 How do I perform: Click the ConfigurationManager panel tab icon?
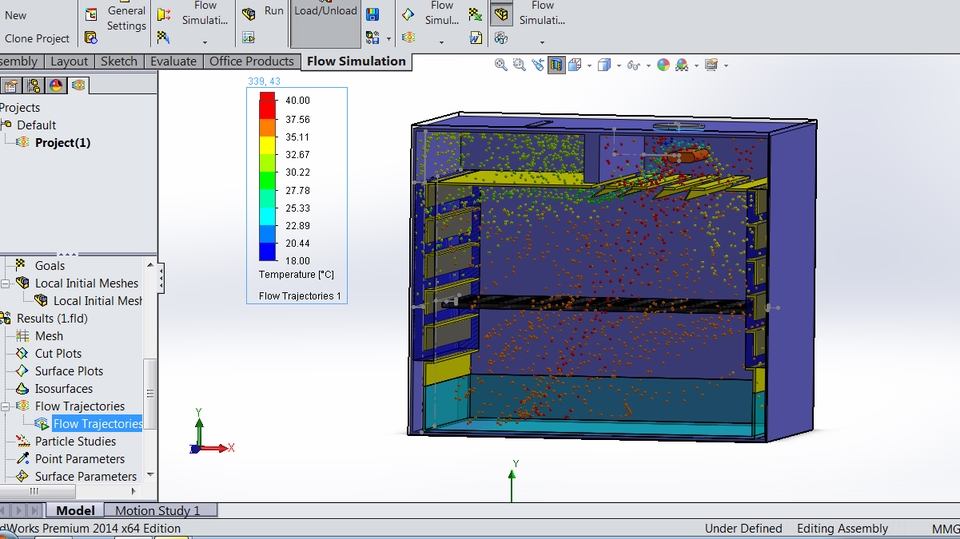click(x=34, y=86)
